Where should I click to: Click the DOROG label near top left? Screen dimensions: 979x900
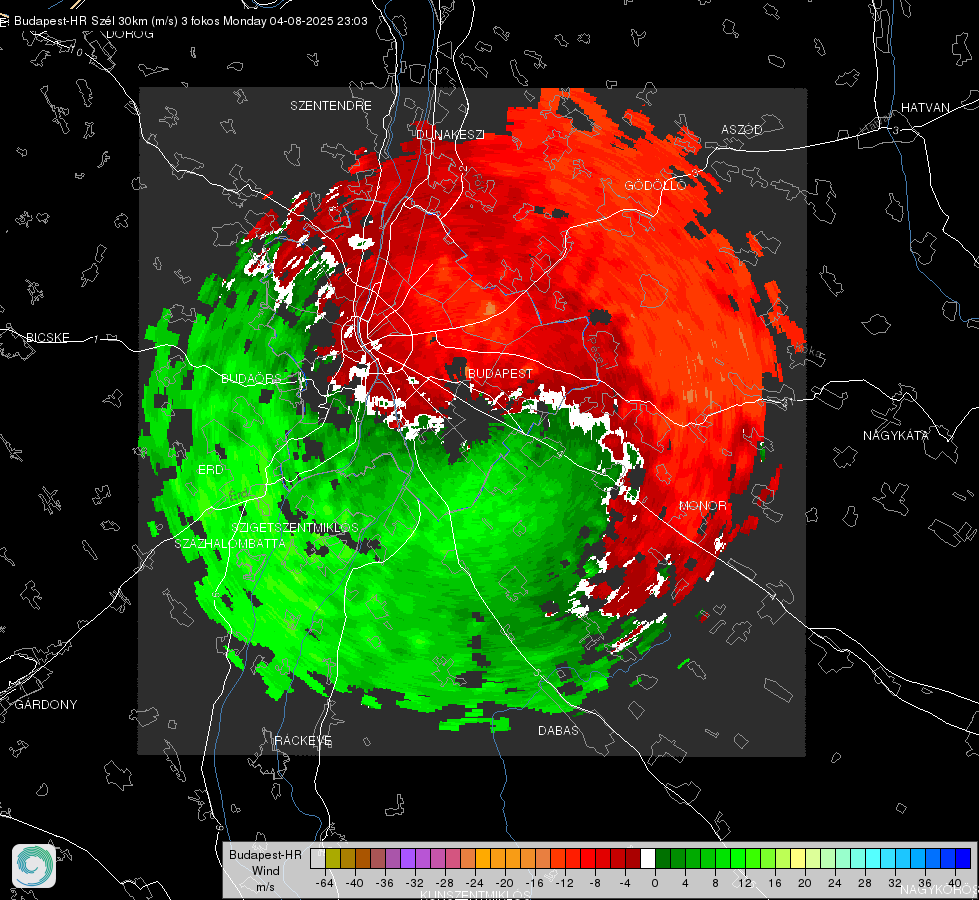click(130, 34)
